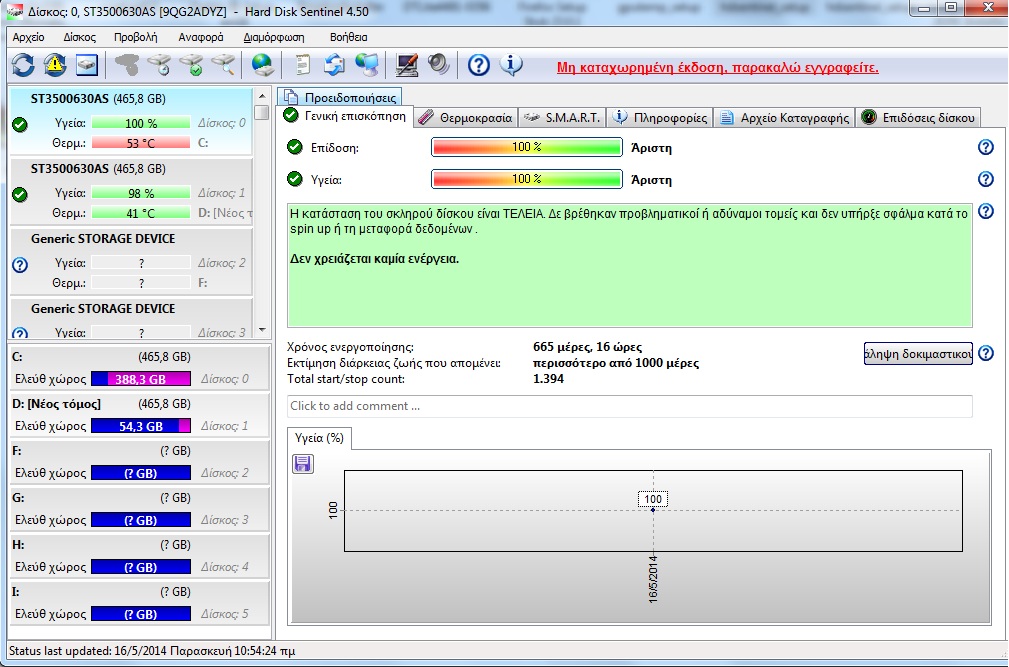Select the Υγεία (%) graph tab
Viewport: 1009px width, 667px height.
319,438
